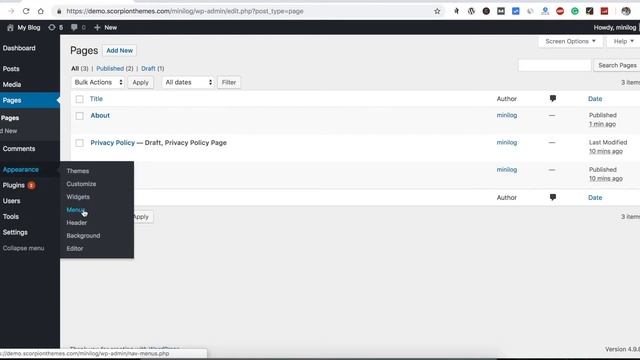Open Posts in sidebar
Viewport: 640px width, 360px height.
(11, 69)
